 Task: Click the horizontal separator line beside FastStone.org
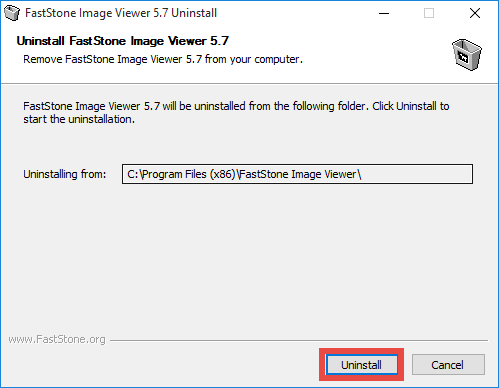tap(299, 340)
